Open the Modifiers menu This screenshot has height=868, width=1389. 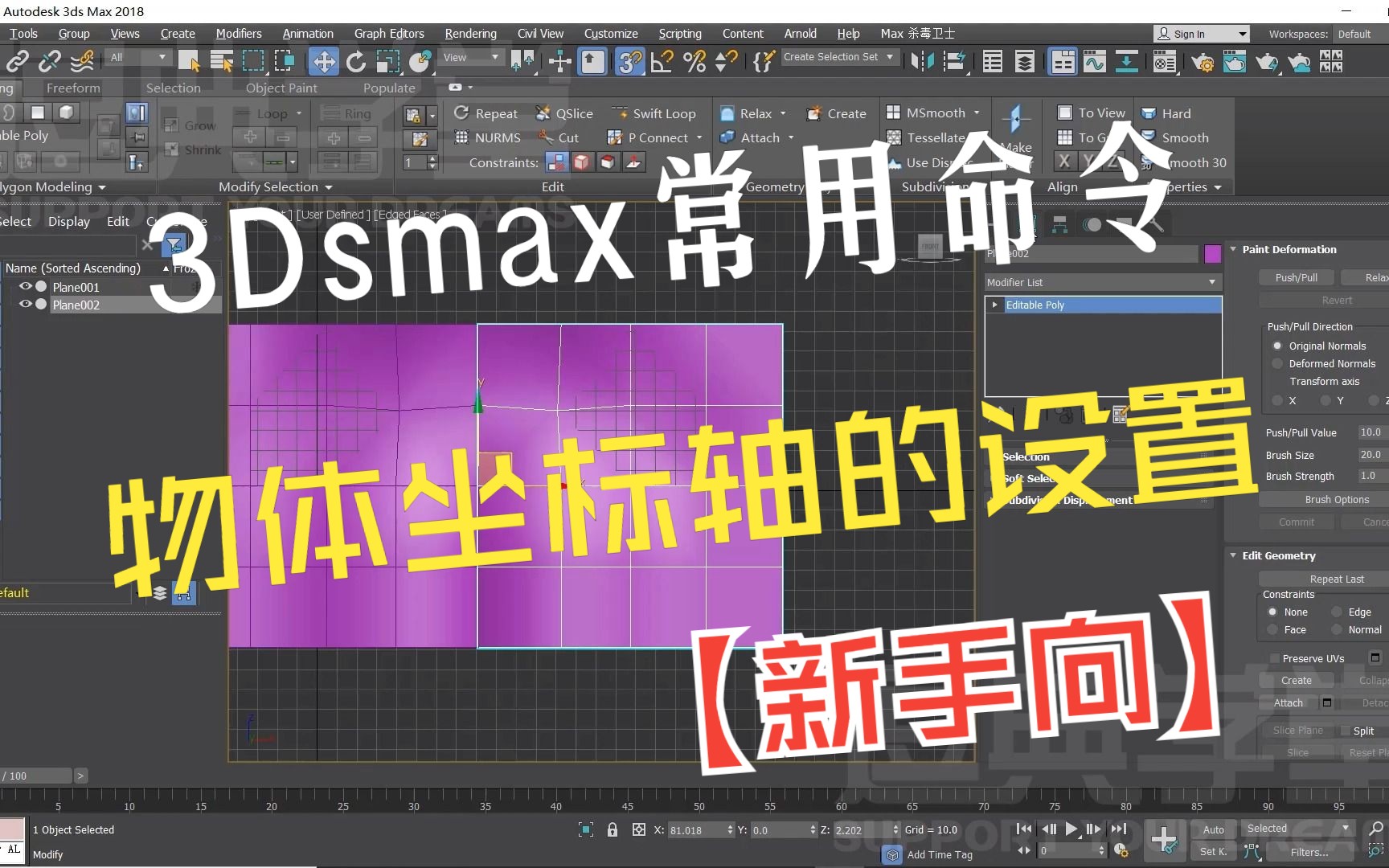(239, 34)
